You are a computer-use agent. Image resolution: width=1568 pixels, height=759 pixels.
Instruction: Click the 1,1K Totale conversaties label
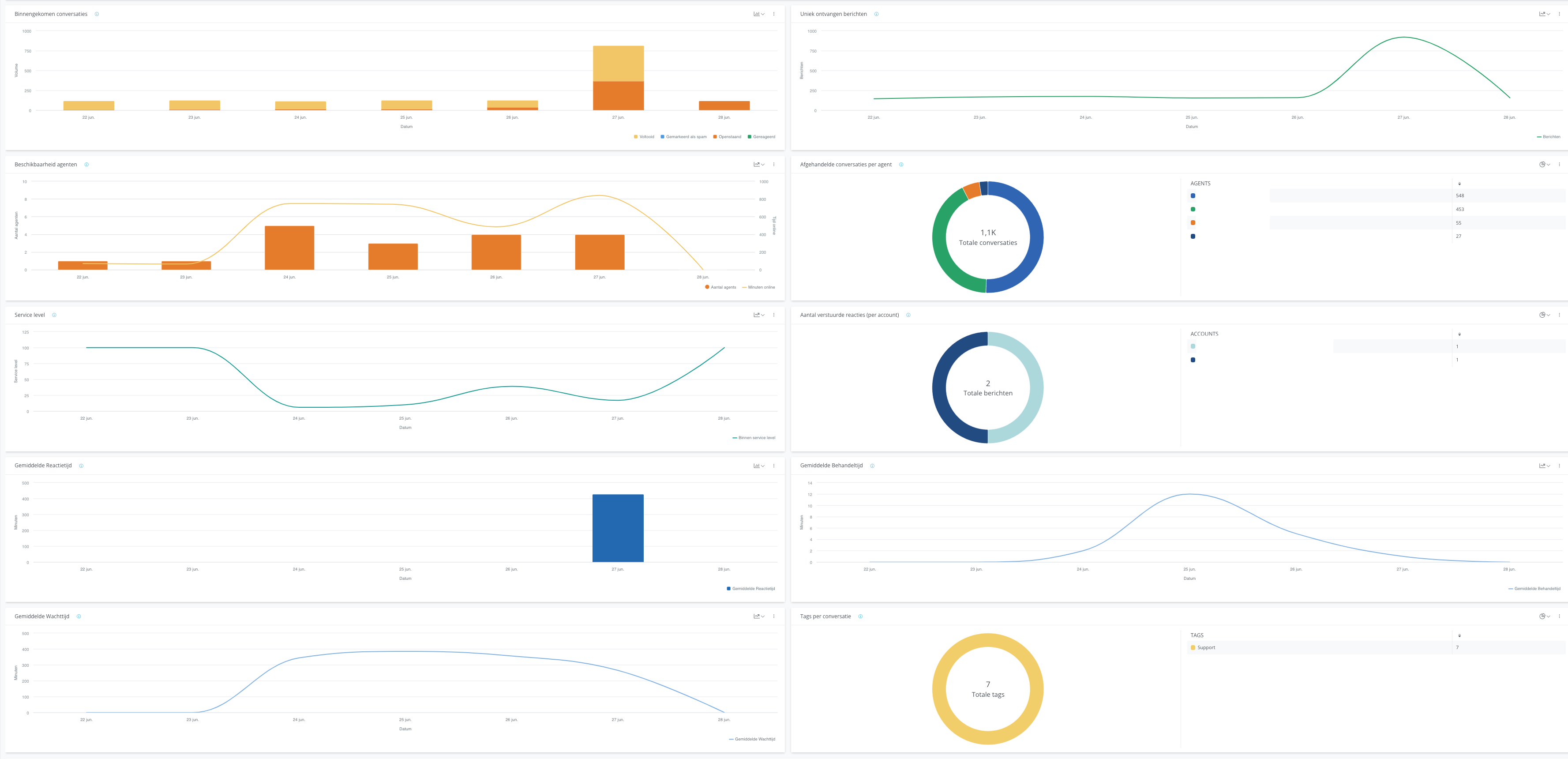point(988,237)
